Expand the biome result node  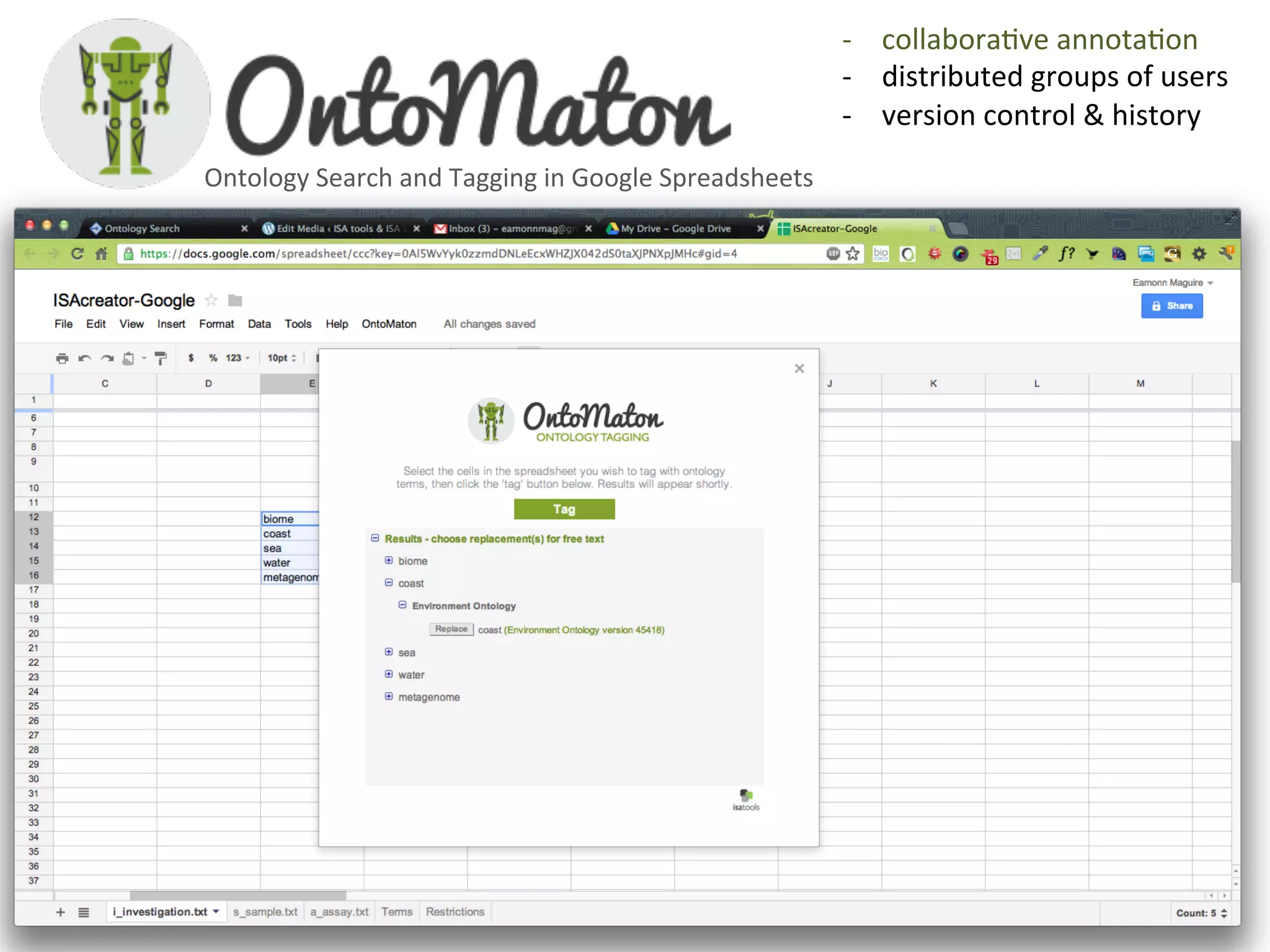pos(389,560)
